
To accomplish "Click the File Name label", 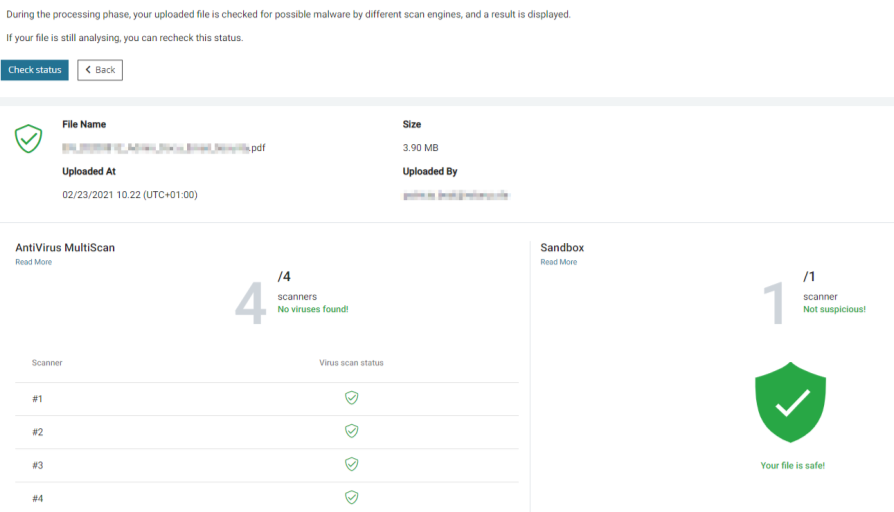I will click(x=84, y=124).
